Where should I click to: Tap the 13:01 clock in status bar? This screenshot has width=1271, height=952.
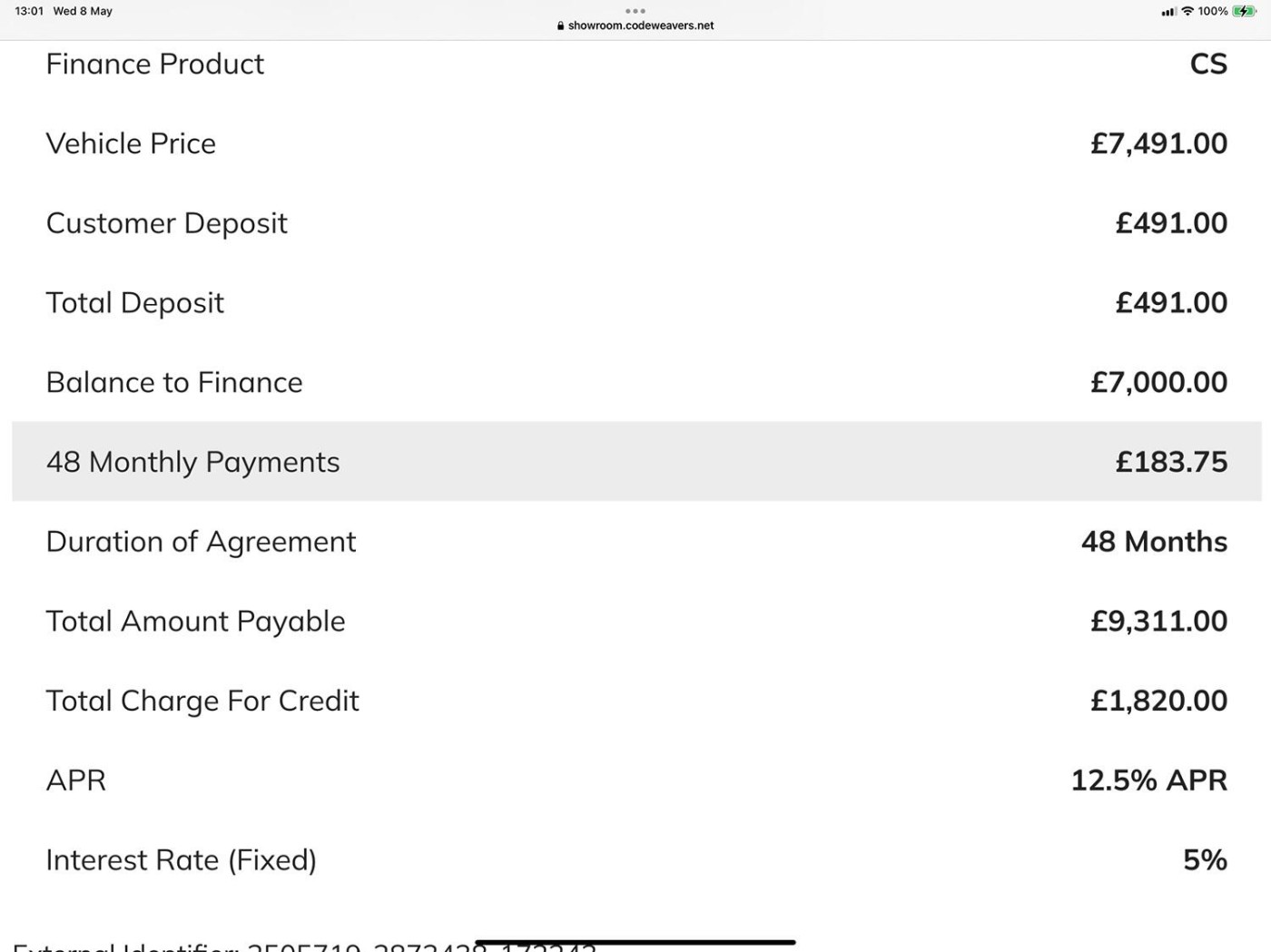pos(29,11)
